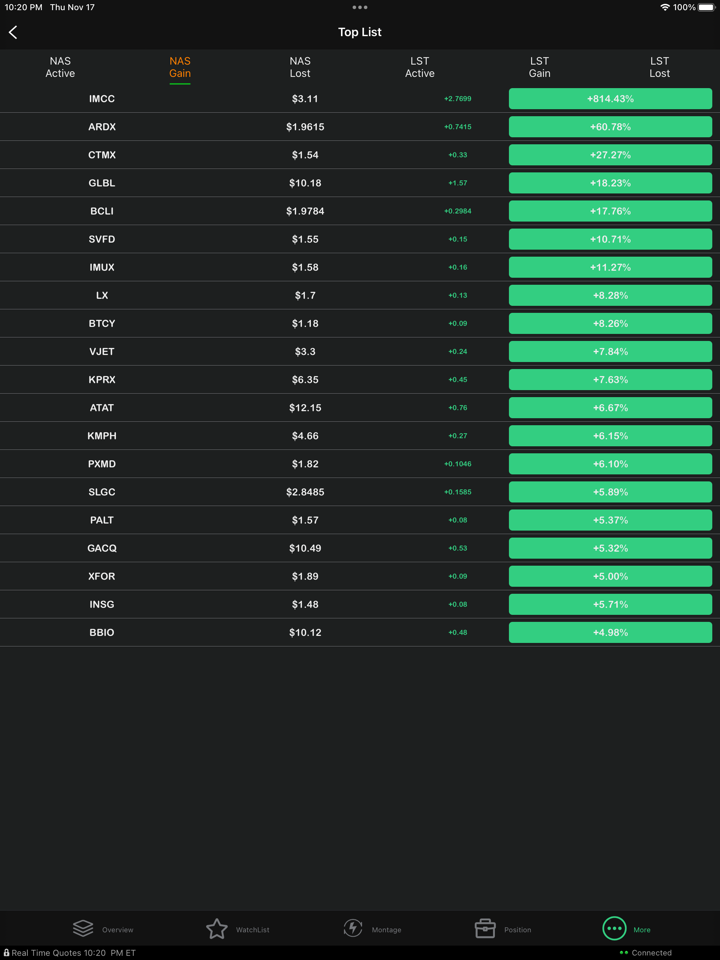
Task: Tap the $12.15 price for ATAT
Action: click(x=305, y=408)
